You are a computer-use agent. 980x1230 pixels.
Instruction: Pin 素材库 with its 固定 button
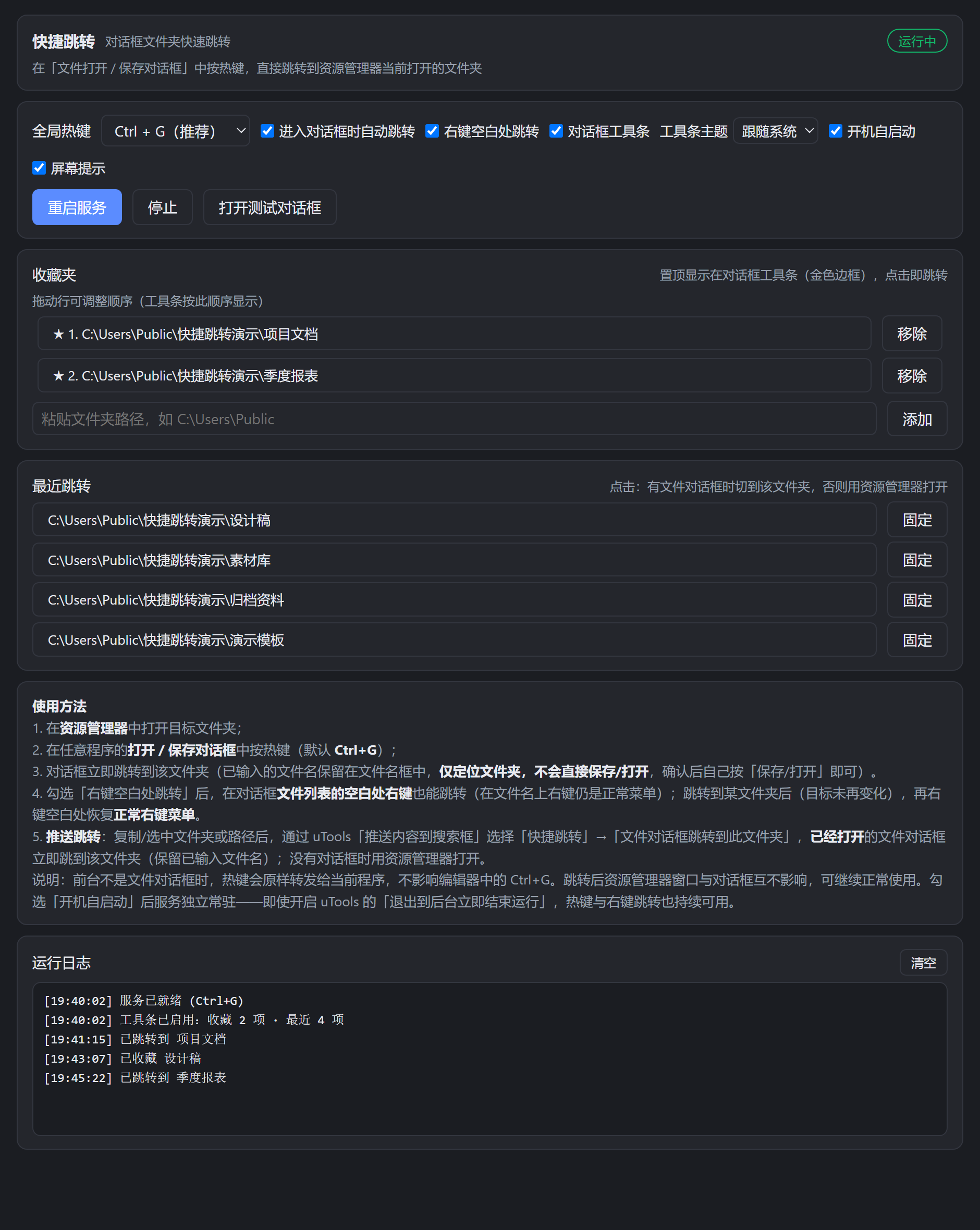tap(916, 560)
